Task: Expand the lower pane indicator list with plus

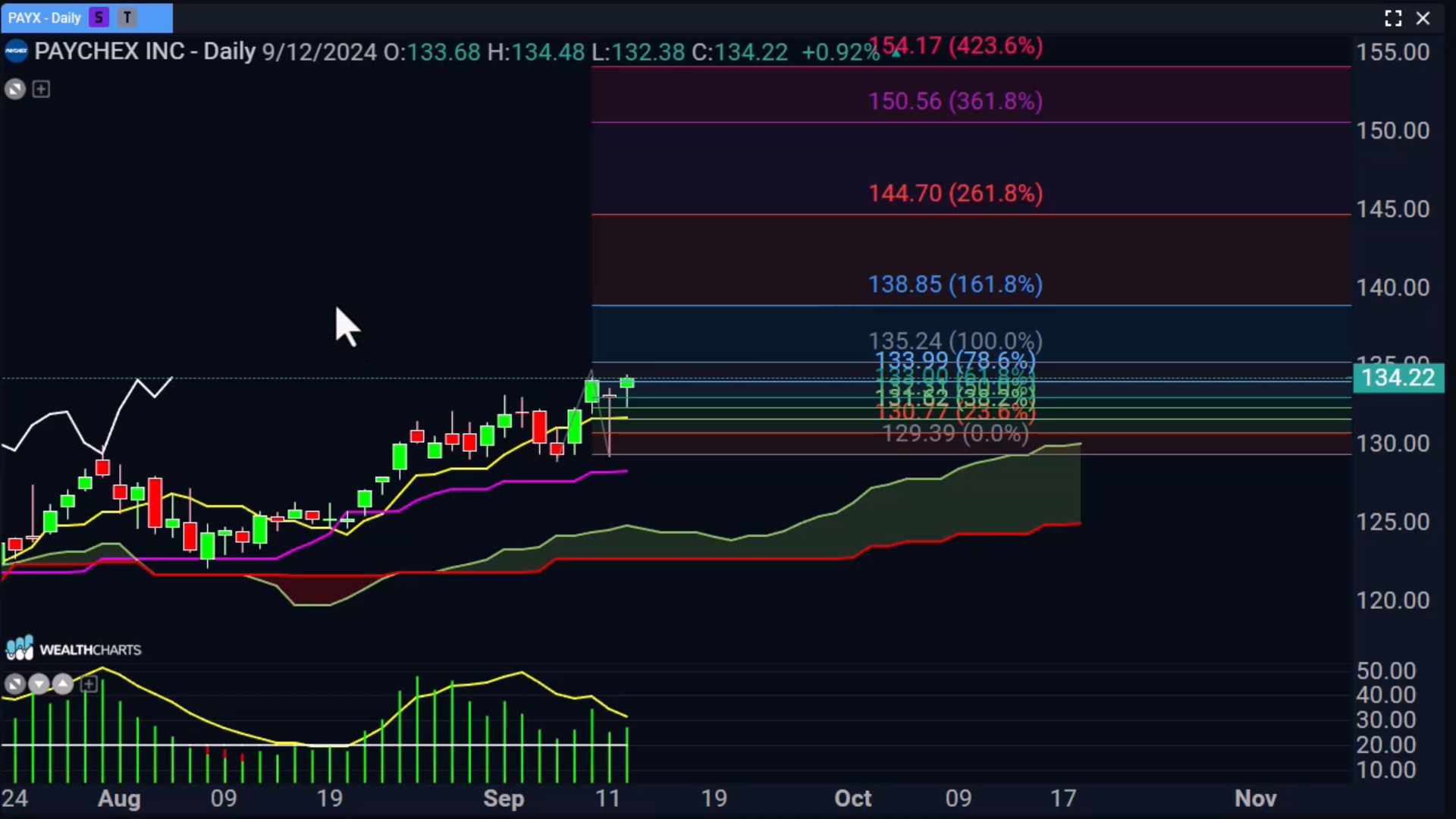Action: (x=89, y=685)
